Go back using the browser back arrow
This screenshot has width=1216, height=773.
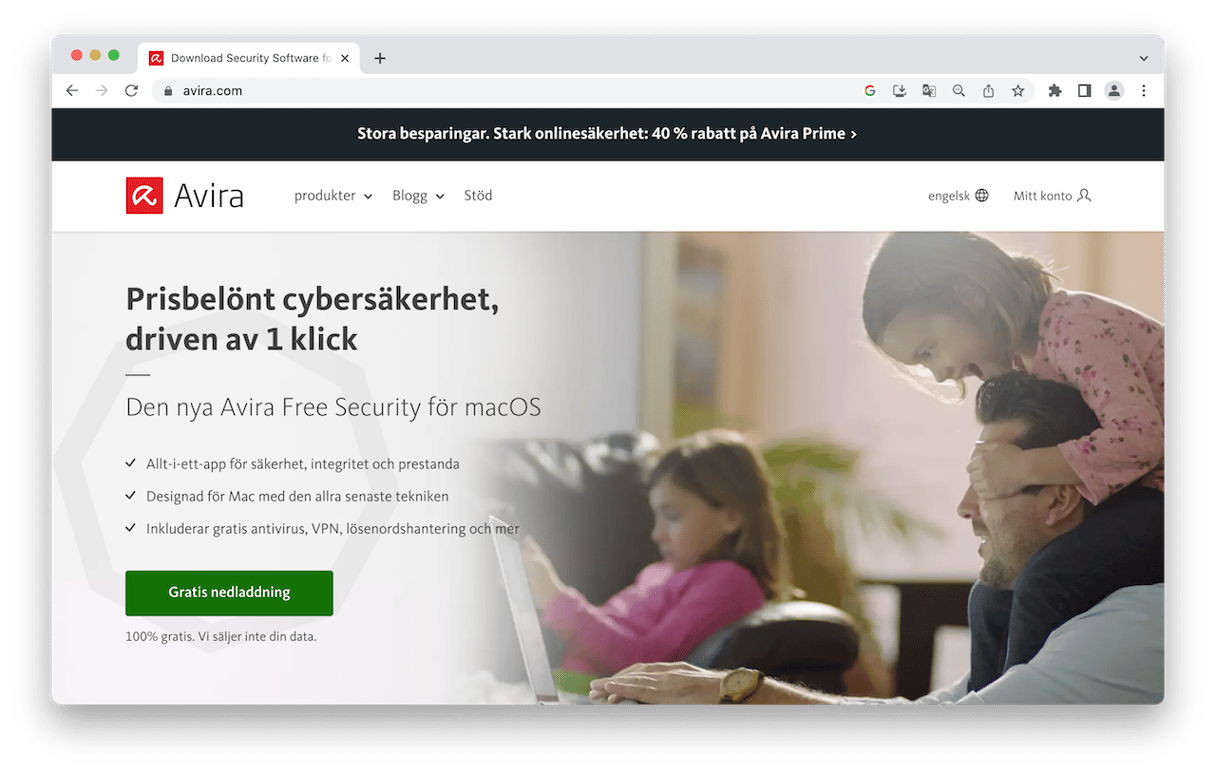tap(72, 91)
